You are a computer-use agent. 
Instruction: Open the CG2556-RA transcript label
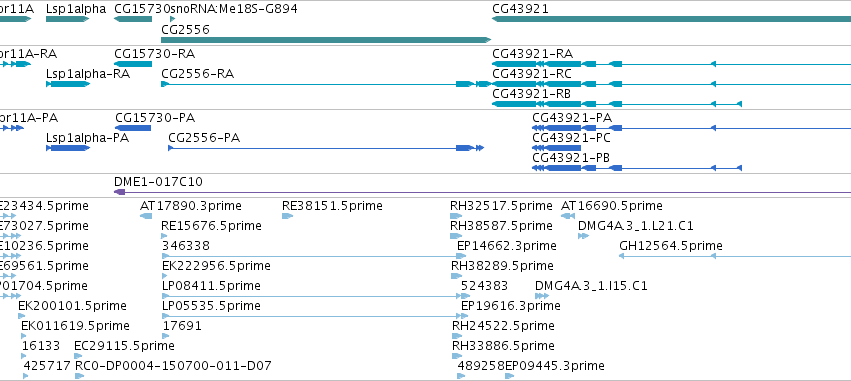[x=198, y=74]
